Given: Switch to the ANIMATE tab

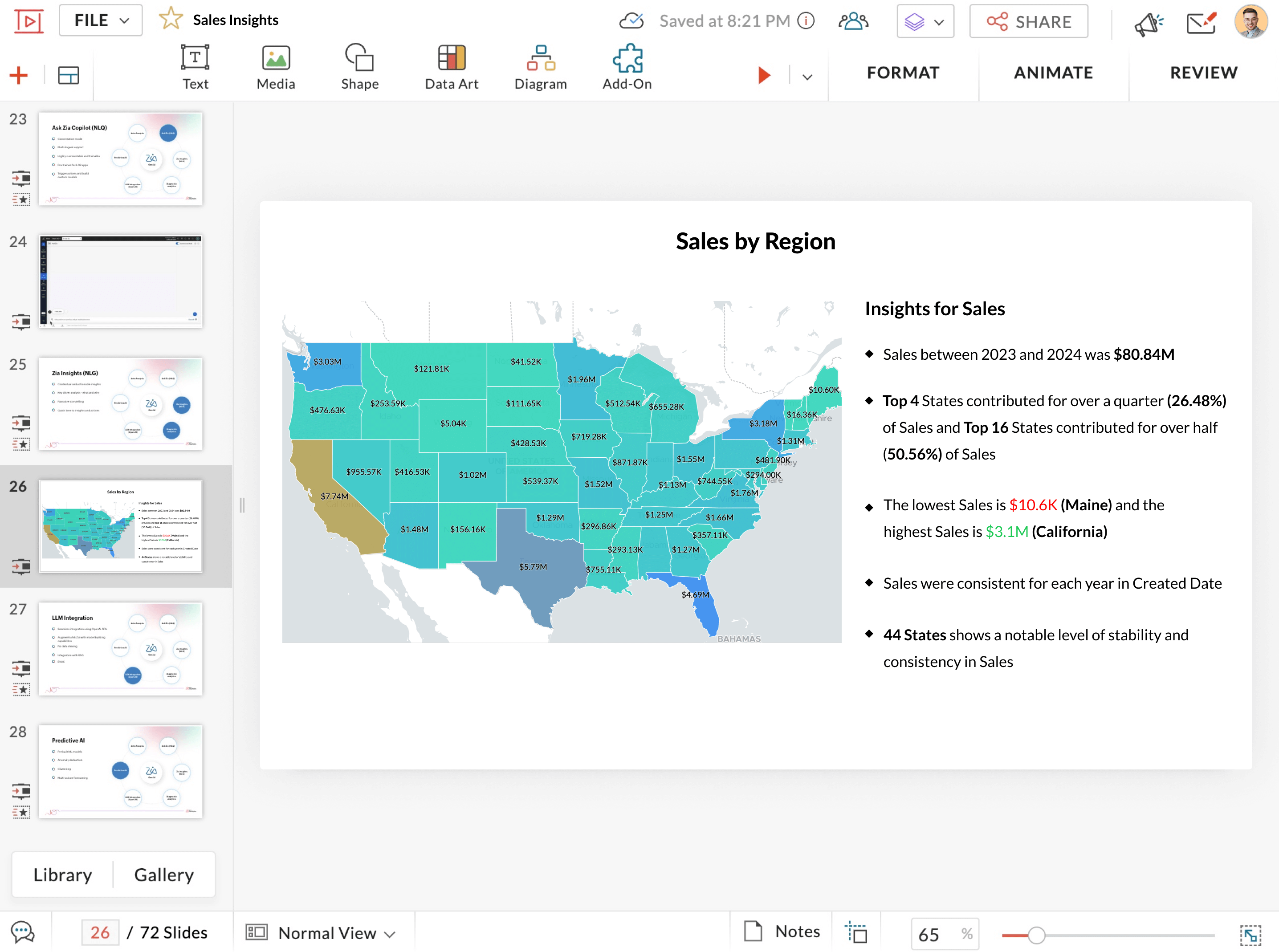Looking at the screenshot, I should point(1053,73).
